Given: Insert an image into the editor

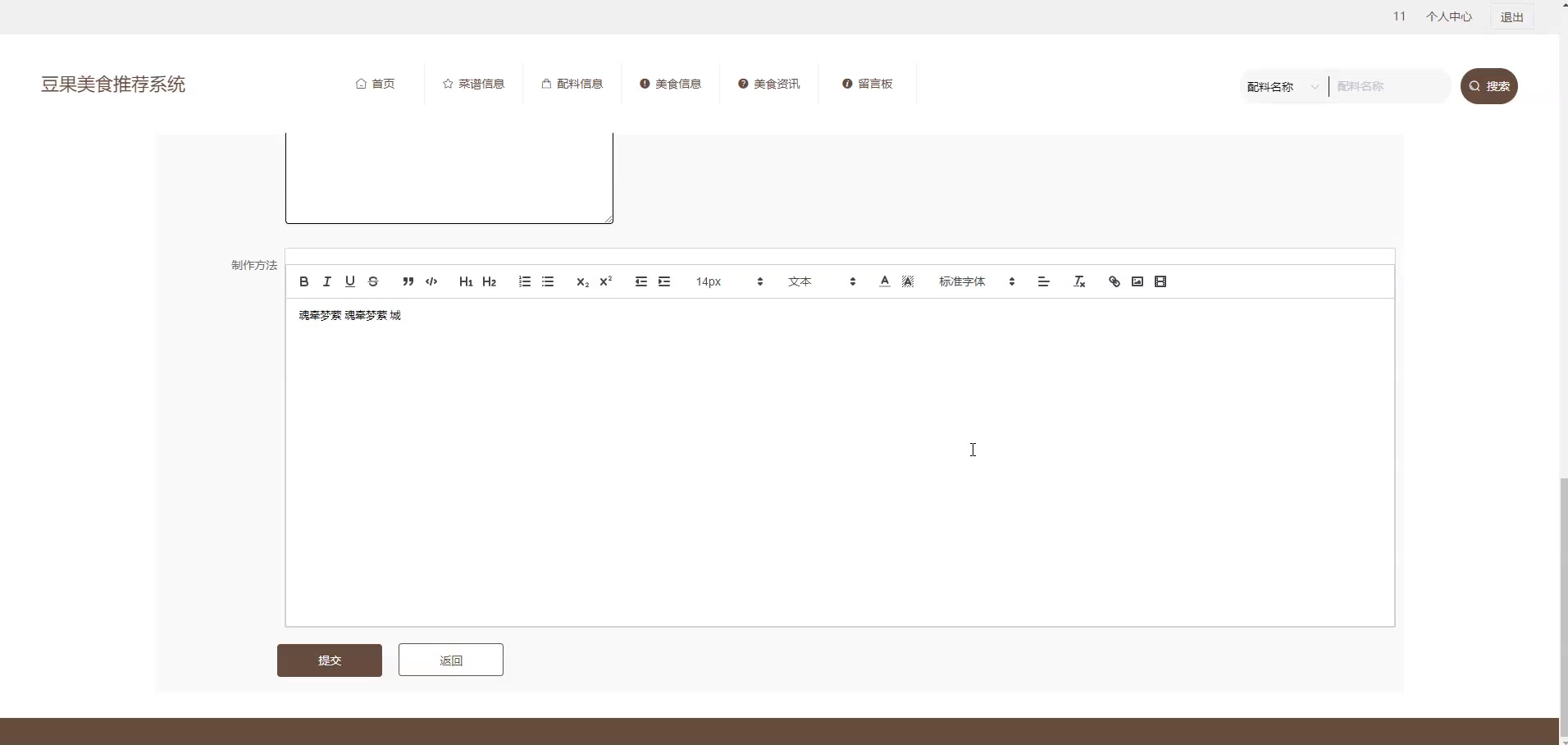Looking at the screenshot, I should point(1137,281).
